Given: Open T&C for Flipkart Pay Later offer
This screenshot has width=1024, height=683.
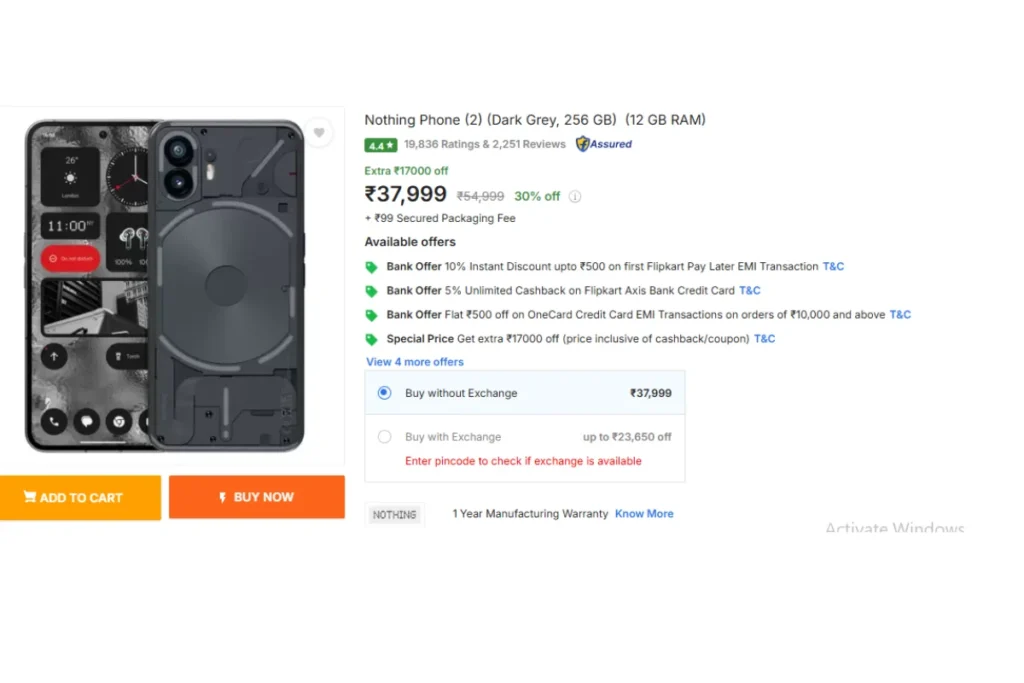Looking at the screenshot, I should pyautogui.click(x=833, y=266).
